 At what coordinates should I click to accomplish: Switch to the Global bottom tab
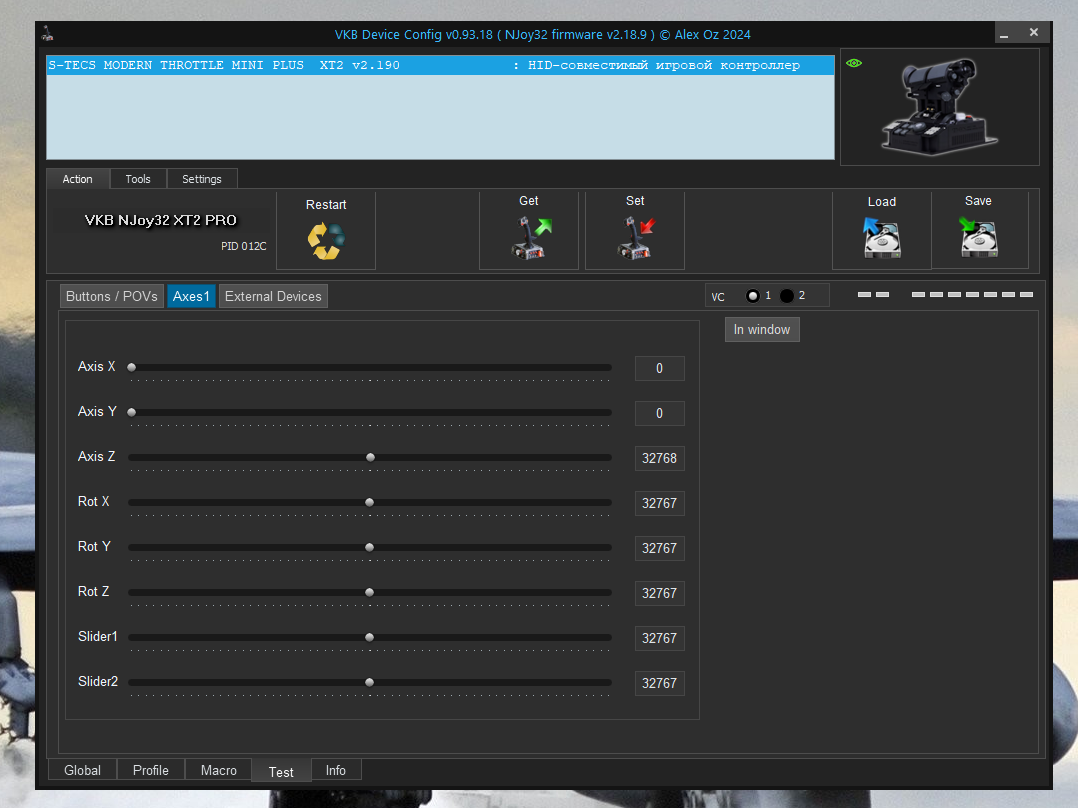click(82, 770)
